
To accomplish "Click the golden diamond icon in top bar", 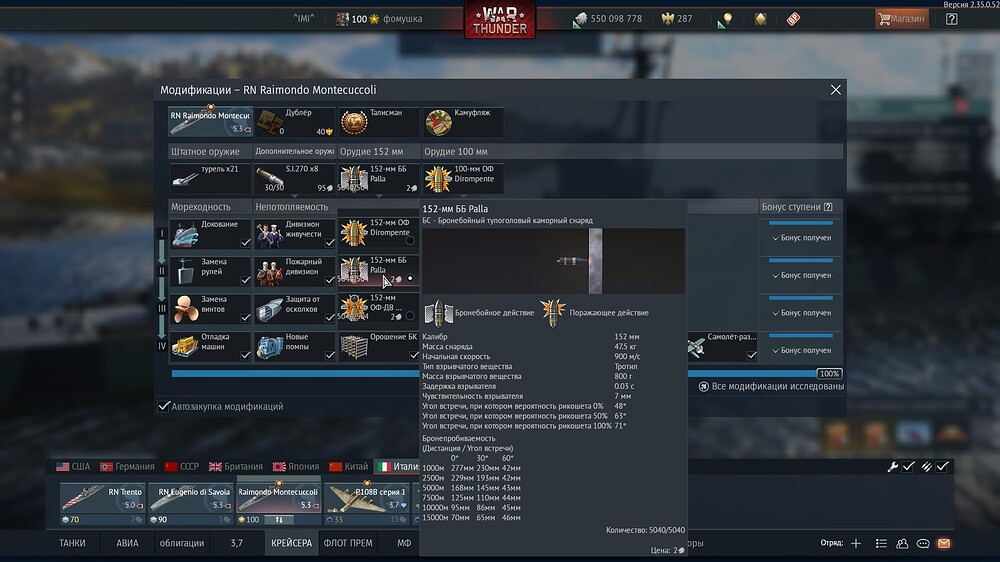I will (x=760, y=19).
